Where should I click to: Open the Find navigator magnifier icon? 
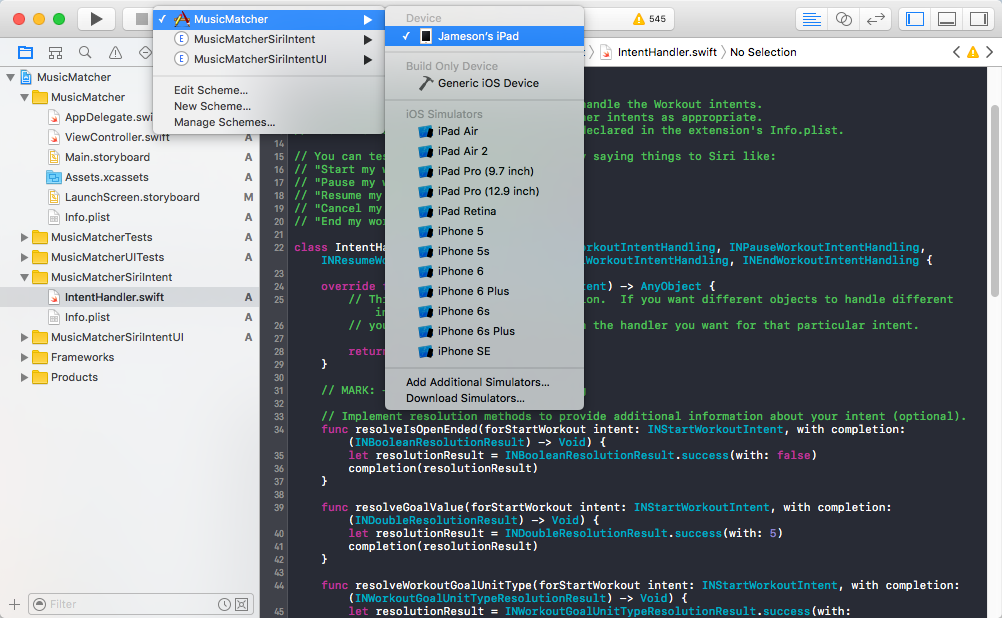85,53
